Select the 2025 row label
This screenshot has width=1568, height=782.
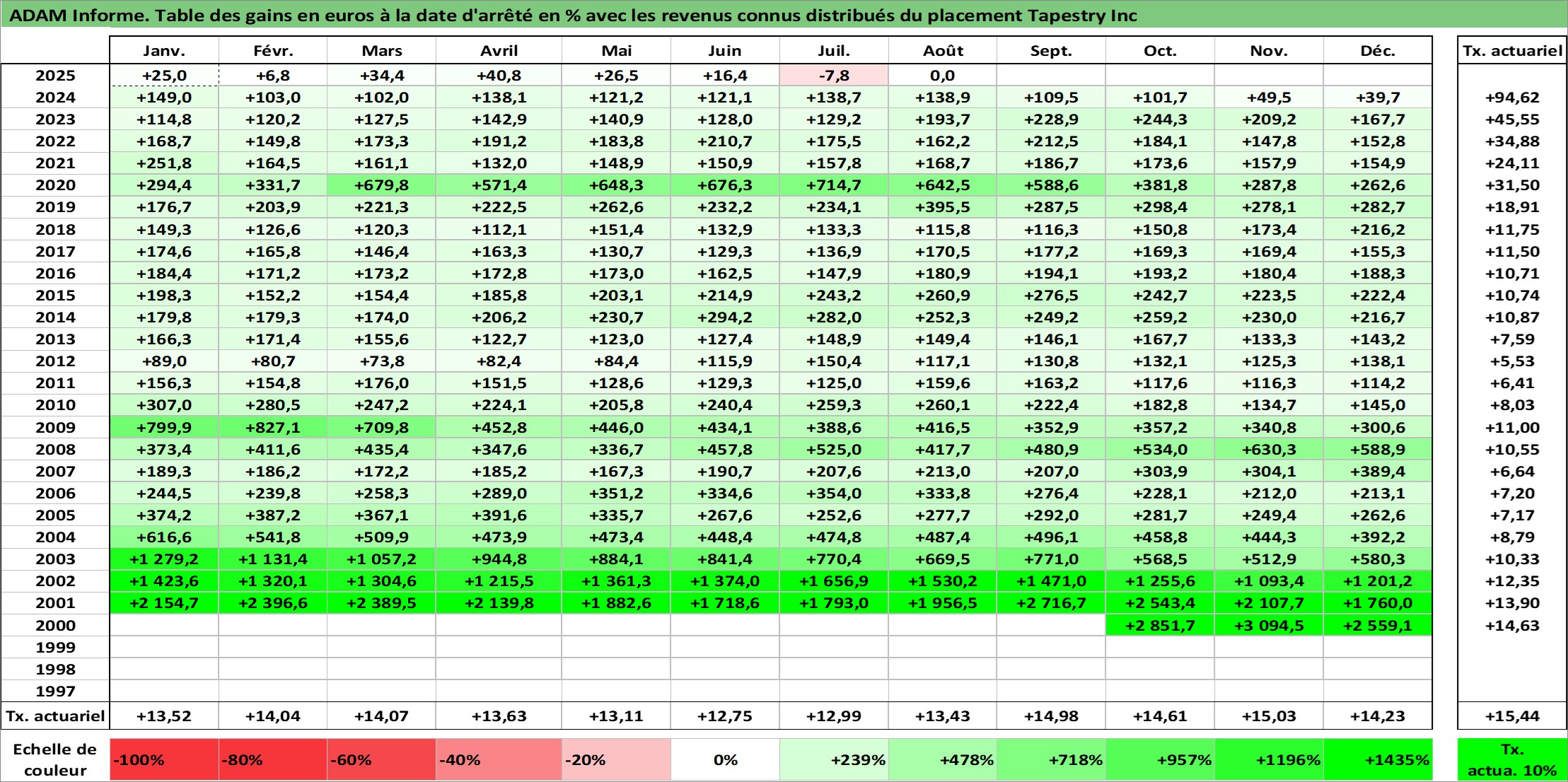pyautogui.click(x=55, y=76)
